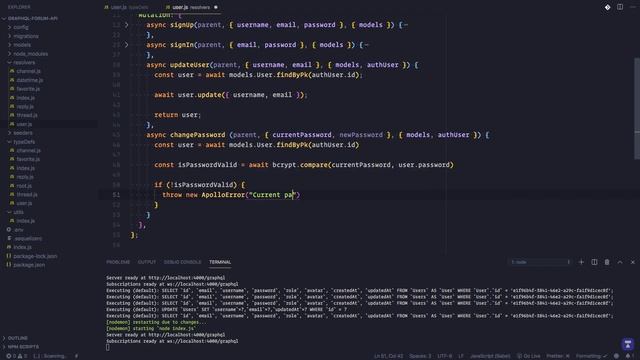Select JavaScript (Babel) language mode

tap(490, 356)
